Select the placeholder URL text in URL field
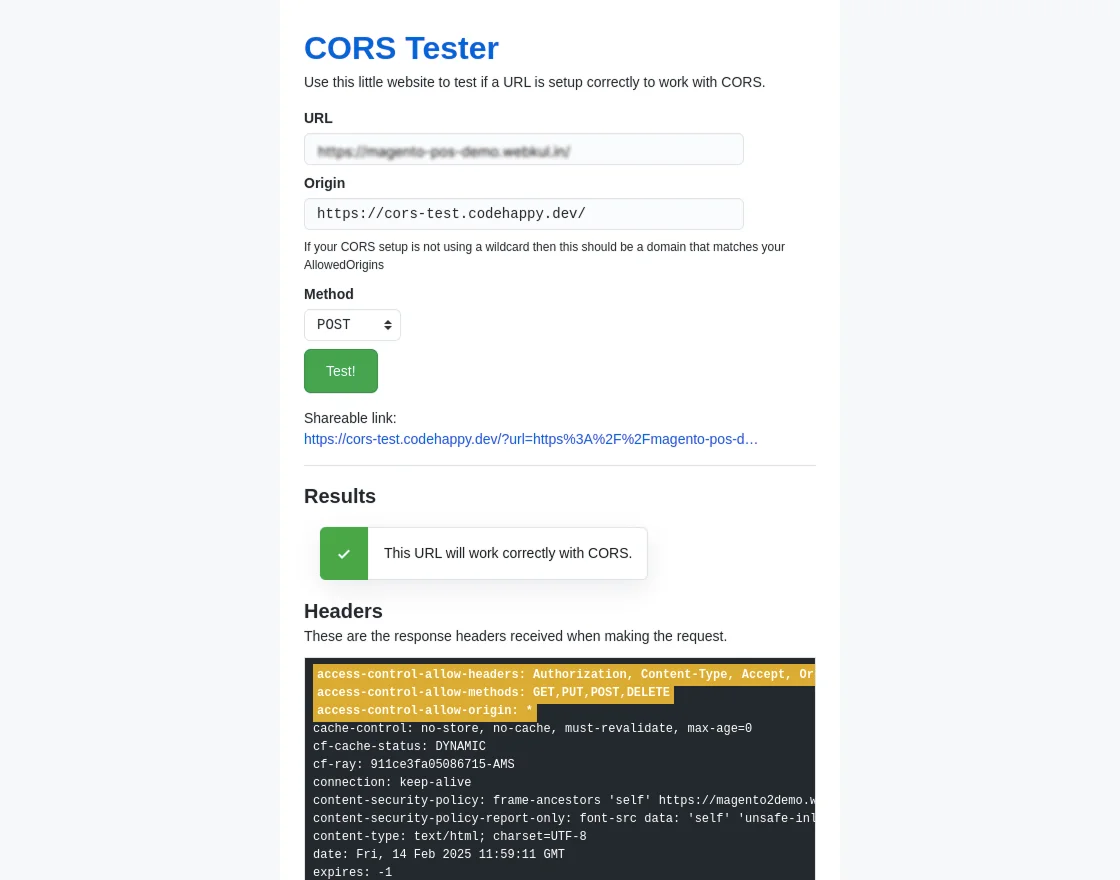 click(445, 151)
